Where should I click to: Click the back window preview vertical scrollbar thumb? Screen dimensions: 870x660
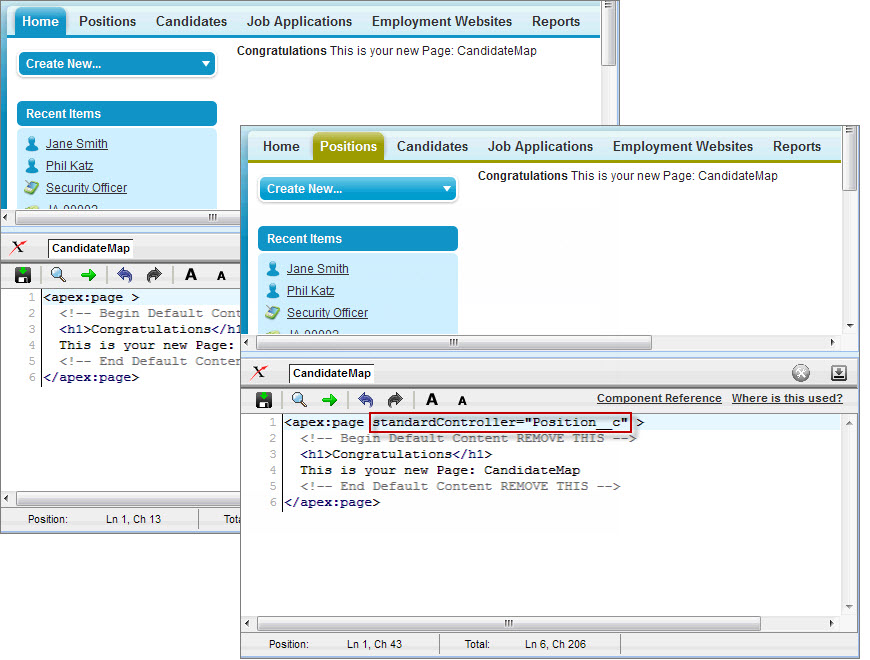(609, 33)
